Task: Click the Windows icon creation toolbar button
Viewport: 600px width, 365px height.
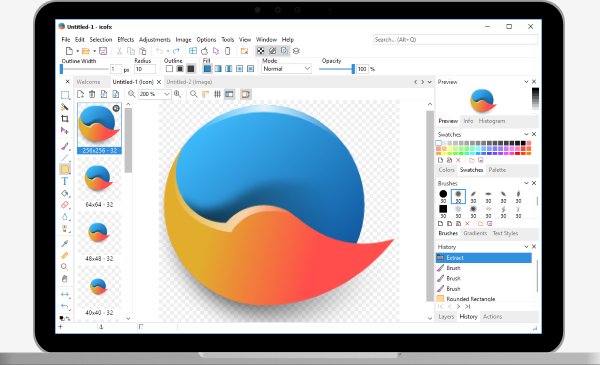Action: (x=193, y=51)
